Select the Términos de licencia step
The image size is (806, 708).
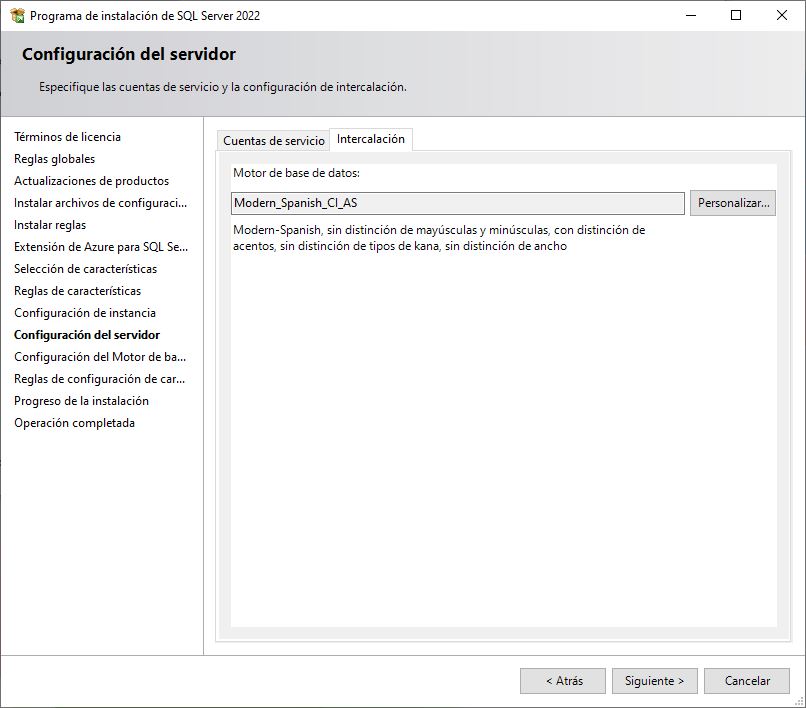[66, 136]
